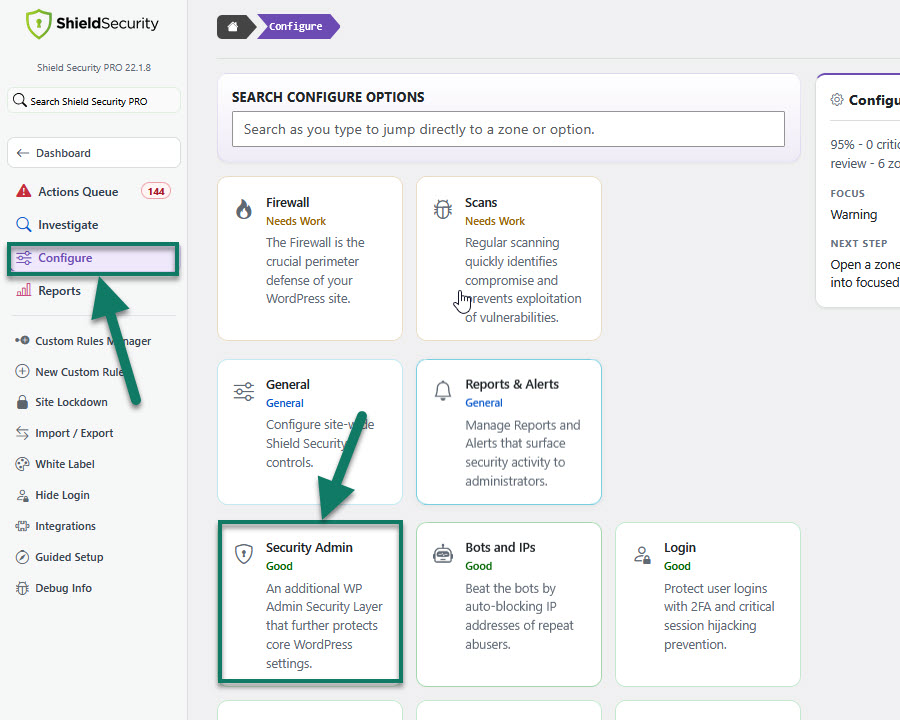Create a New Custom Rule
The width and height of the screenshot is (900, 720).
coord(79,371)
